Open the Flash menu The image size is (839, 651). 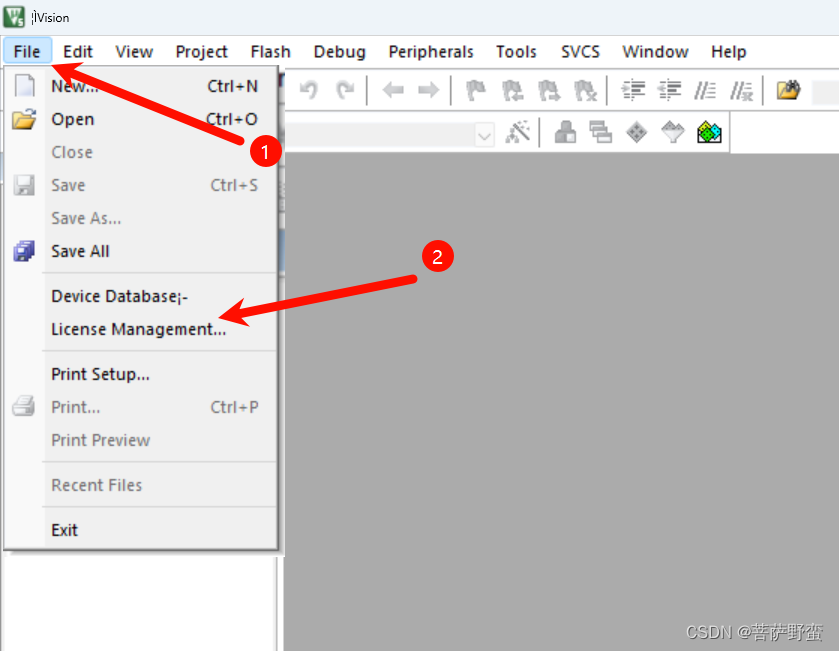[x=271, y=51]
